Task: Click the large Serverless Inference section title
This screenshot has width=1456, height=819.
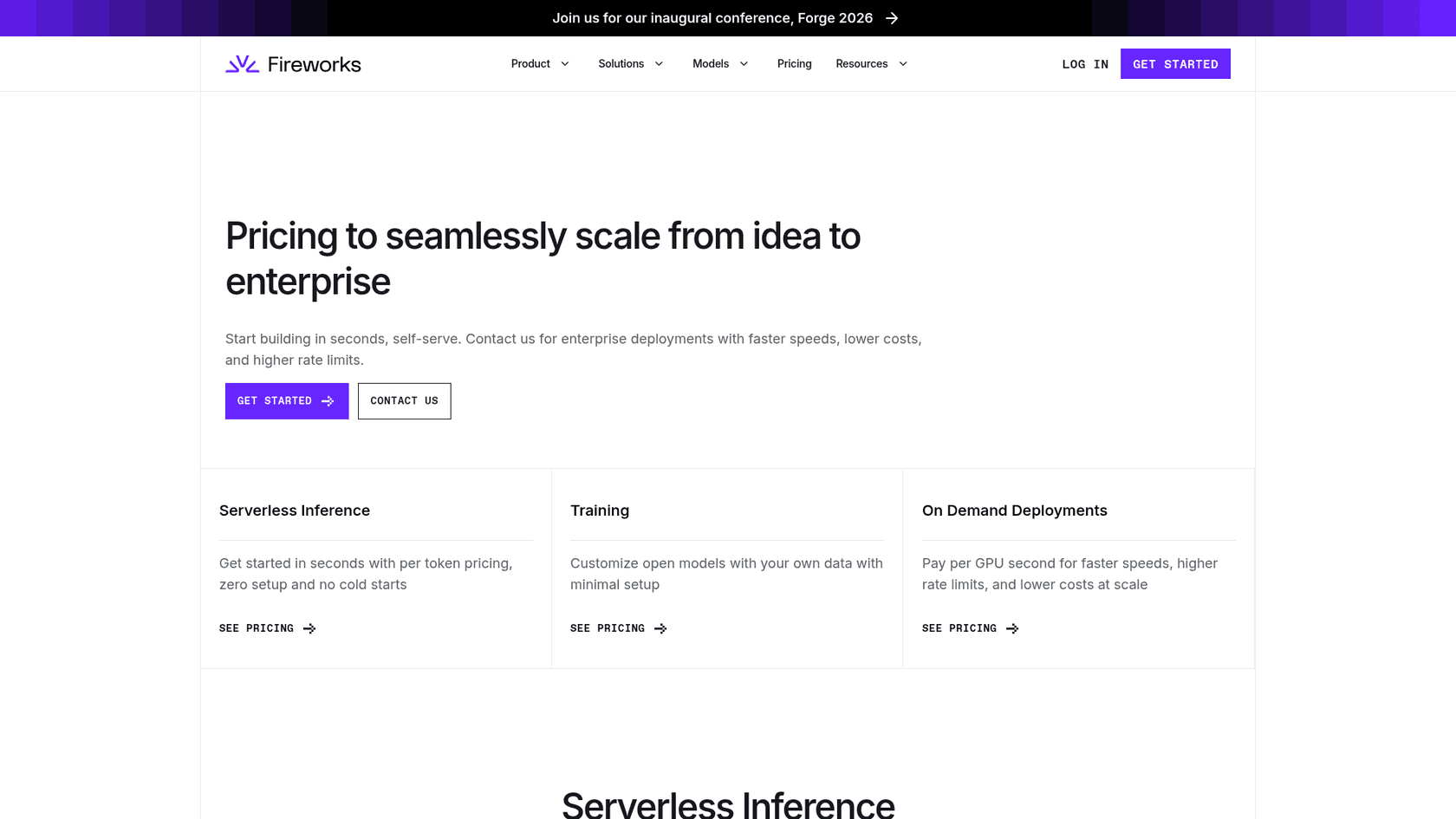Action: 728,804
